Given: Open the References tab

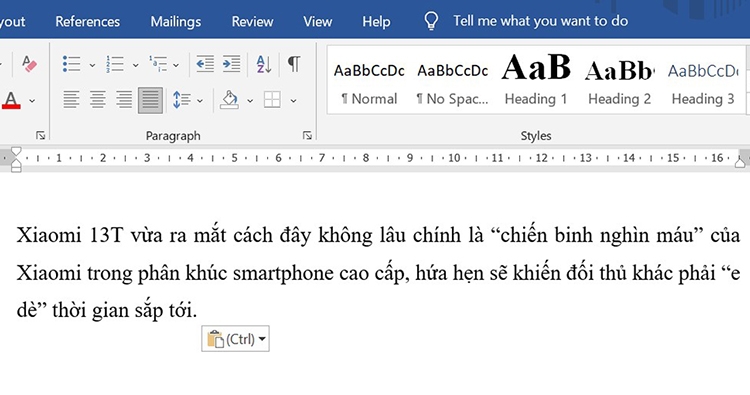Looking at the screenshot, I should pos(88,22).
